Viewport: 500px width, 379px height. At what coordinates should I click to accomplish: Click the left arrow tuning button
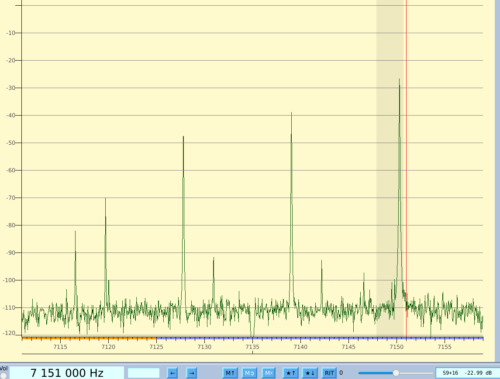tap(172, 373)
